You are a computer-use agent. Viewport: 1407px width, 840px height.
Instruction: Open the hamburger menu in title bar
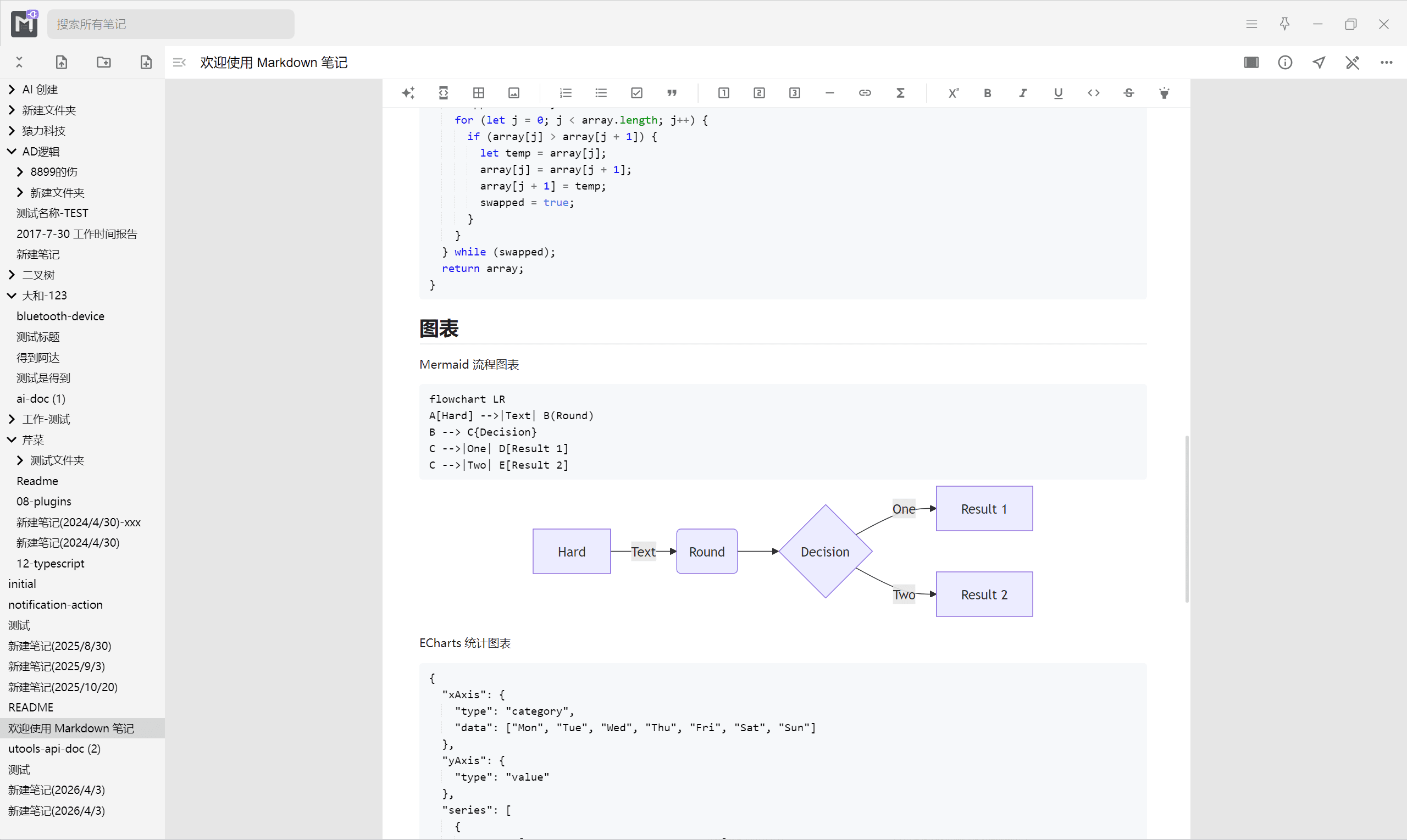pos(1251,24)
